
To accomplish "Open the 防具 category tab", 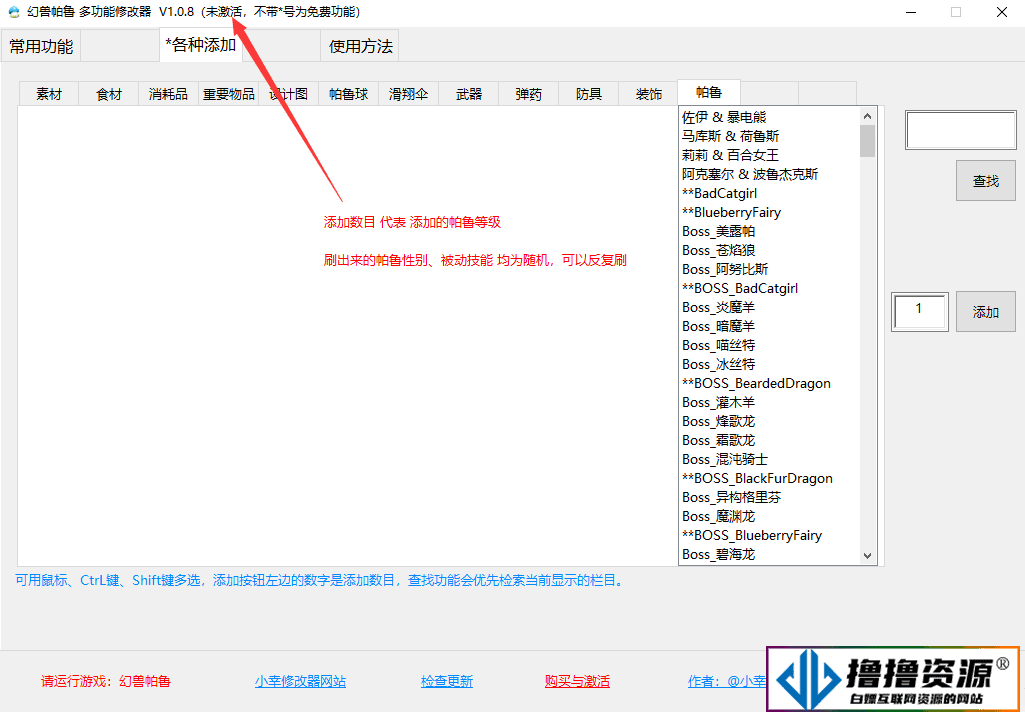I will 588,94.
